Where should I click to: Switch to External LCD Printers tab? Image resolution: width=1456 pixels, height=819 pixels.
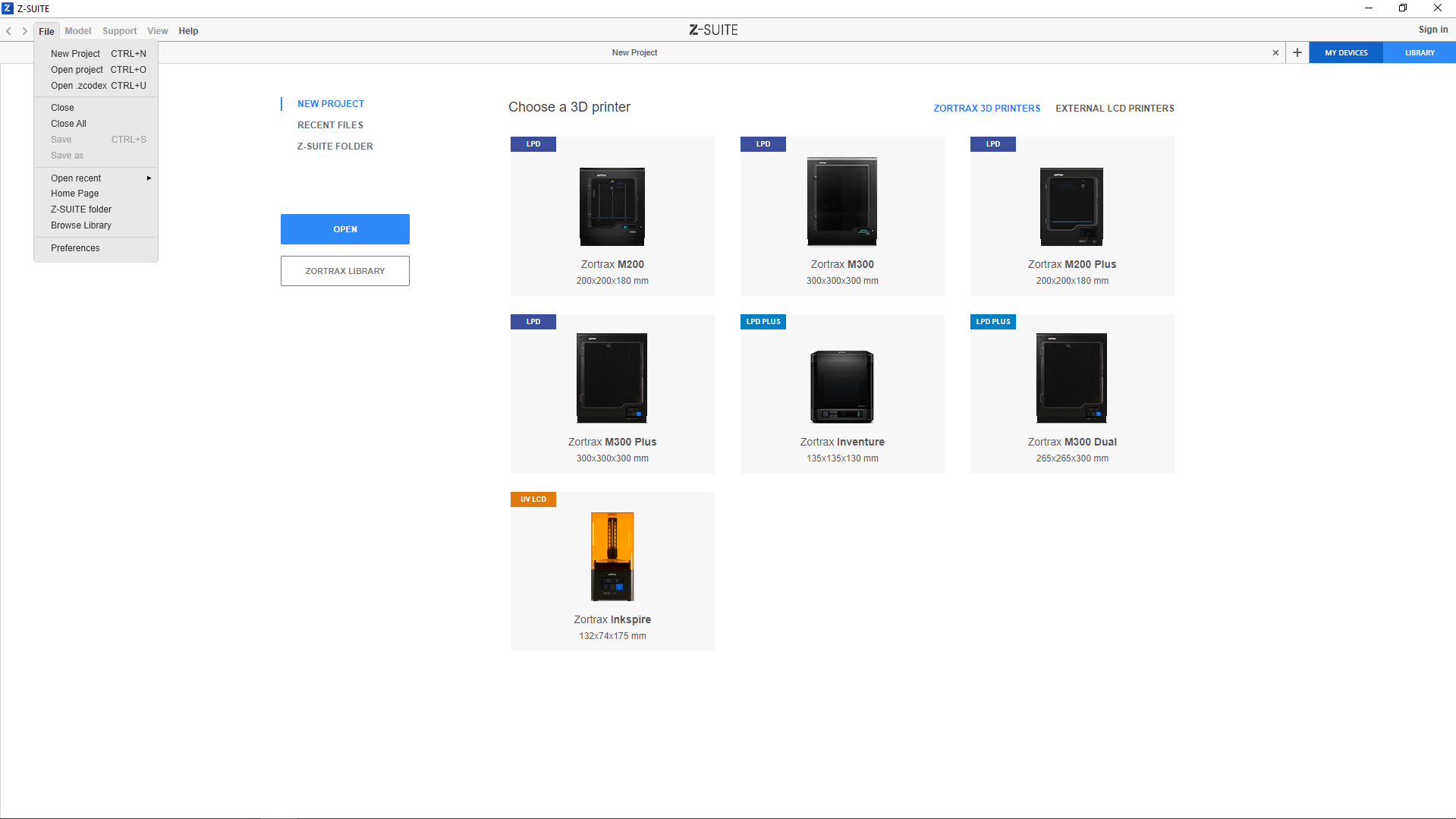tap(1115, 109)
